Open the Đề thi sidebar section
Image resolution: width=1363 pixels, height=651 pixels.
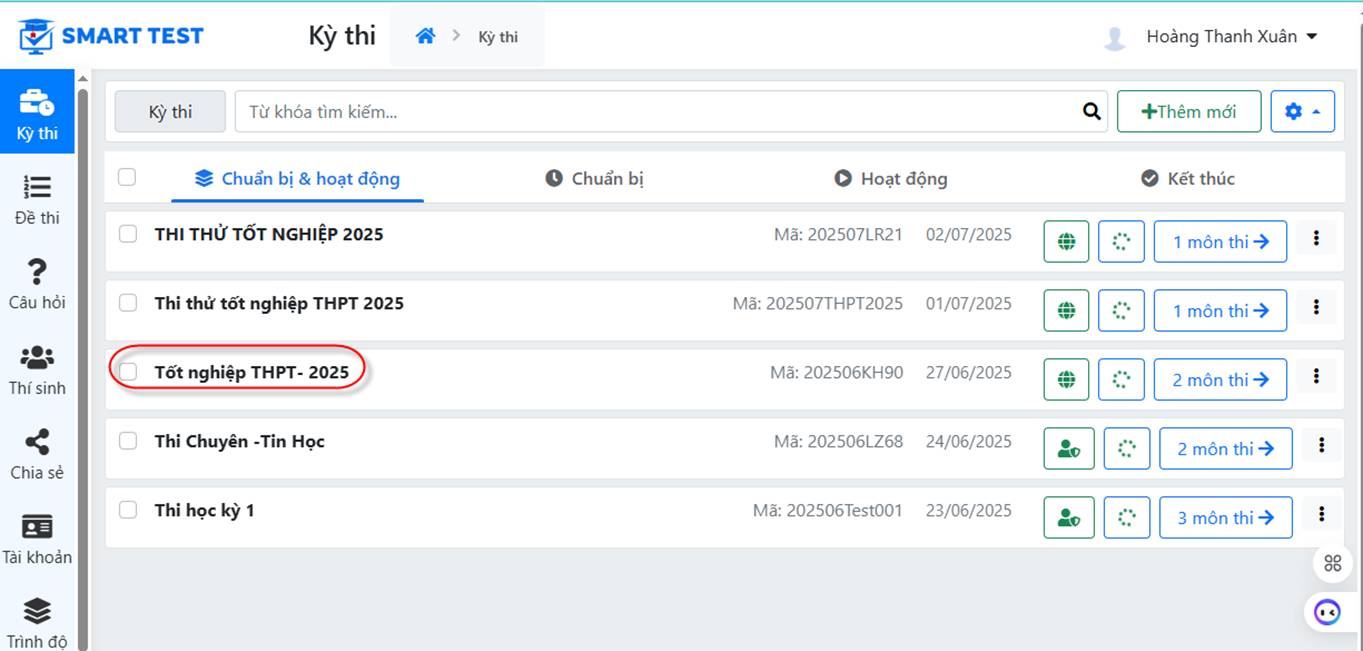(37, 200)
